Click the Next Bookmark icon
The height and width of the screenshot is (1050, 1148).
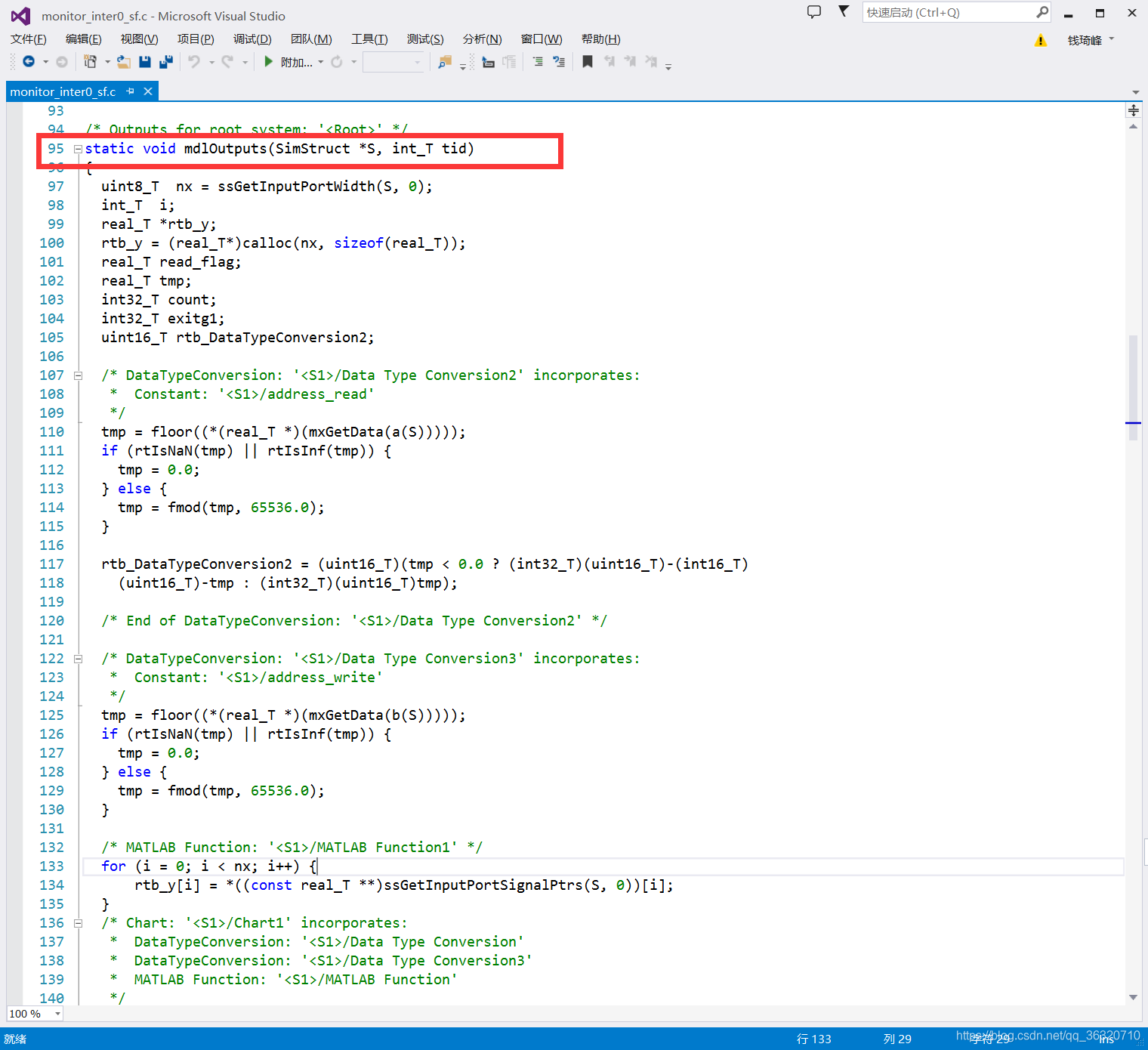631,62
